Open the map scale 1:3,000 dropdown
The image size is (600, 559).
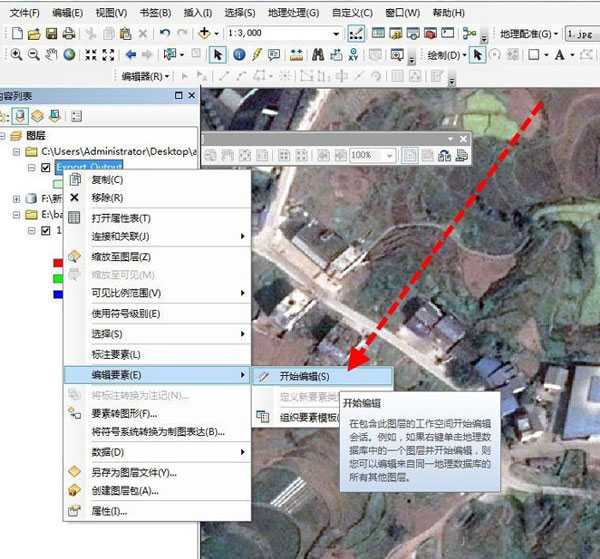coord(338,33)
